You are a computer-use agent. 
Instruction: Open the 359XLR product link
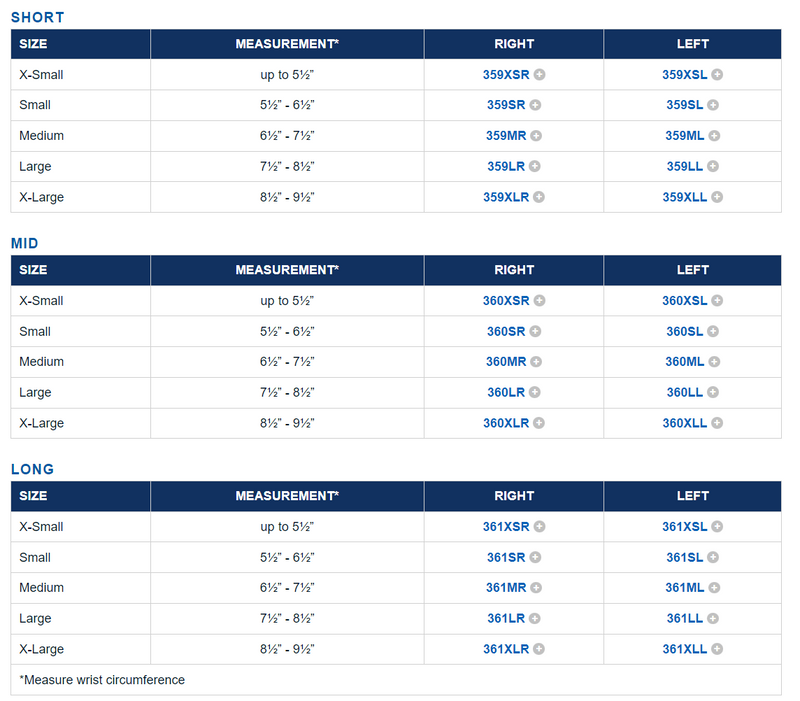[506, 197]
